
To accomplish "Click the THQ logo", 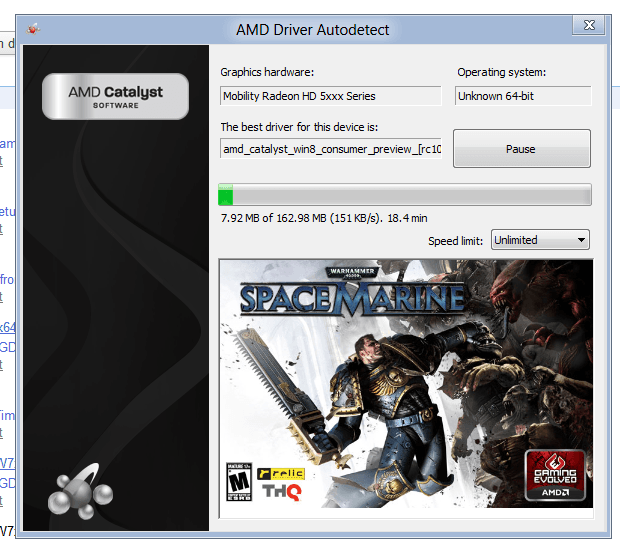I will click(x=282, y=492).
